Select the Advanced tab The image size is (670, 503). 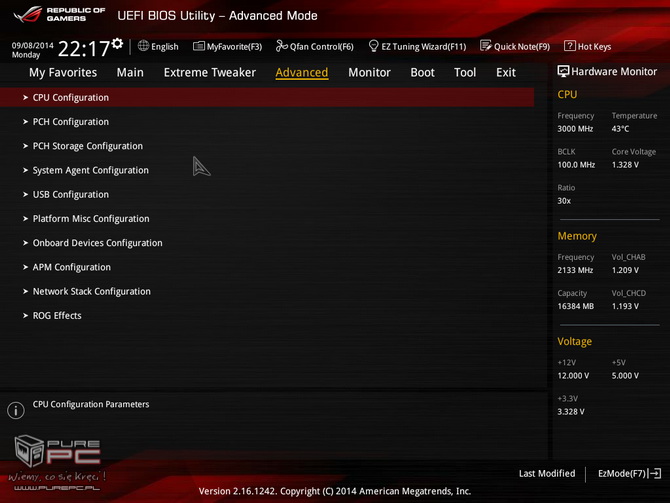pos(302,73)
